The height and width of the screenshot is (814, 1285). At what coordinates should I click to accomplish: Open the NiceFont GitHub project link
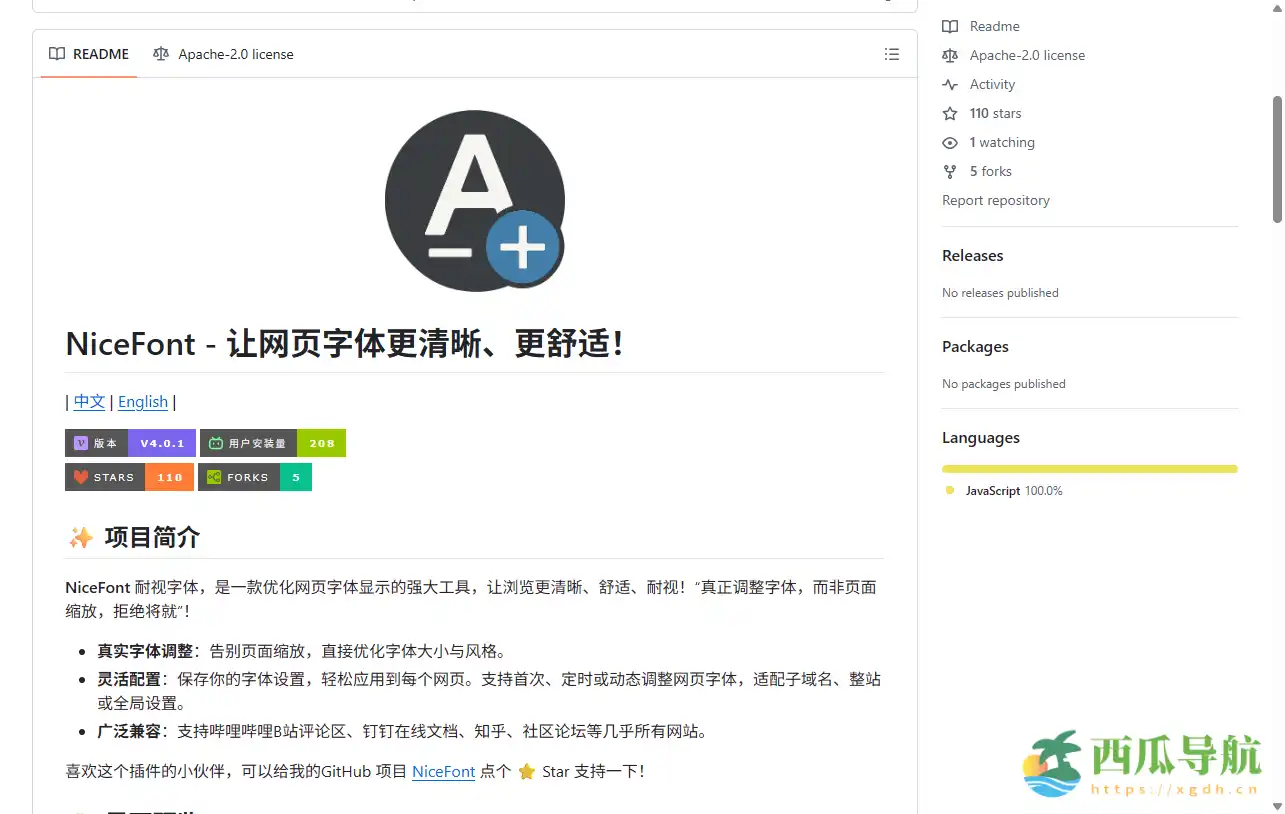click(443, 772)
